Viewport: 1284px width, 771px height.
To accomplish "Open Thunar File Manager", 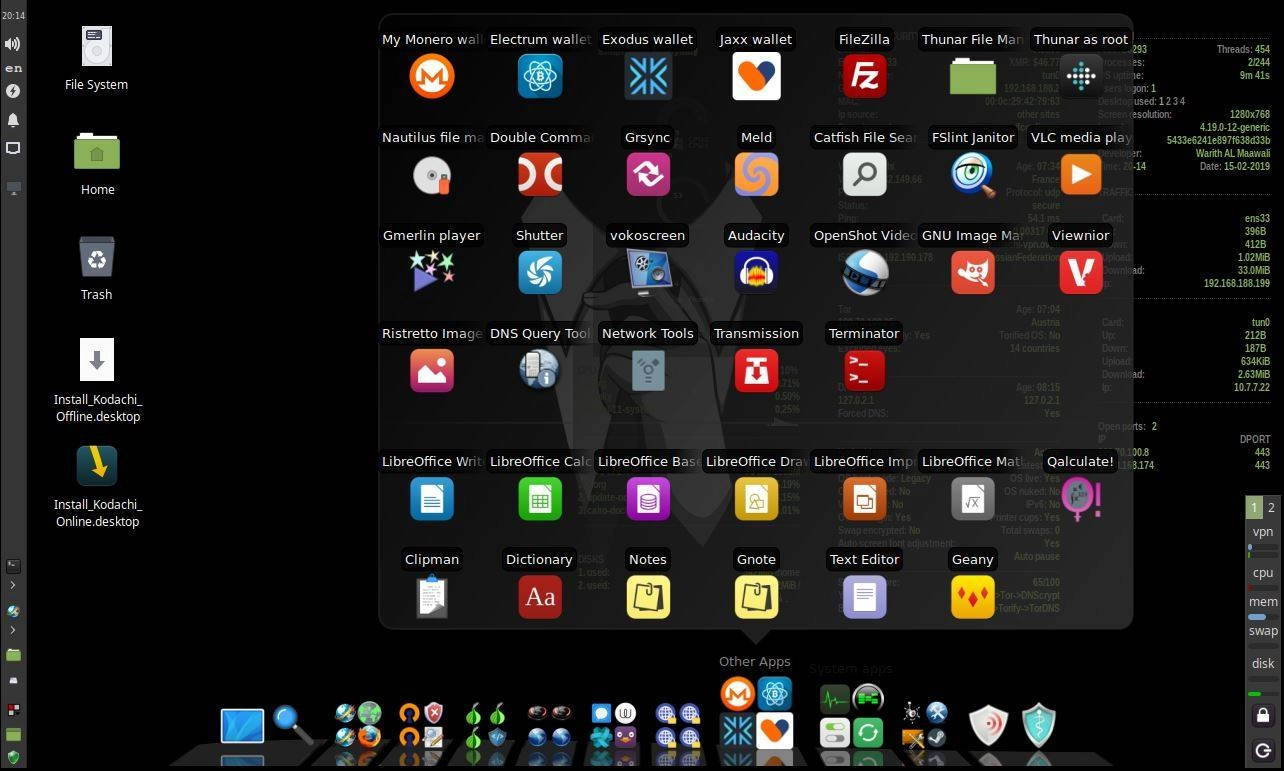I will 972,76.
